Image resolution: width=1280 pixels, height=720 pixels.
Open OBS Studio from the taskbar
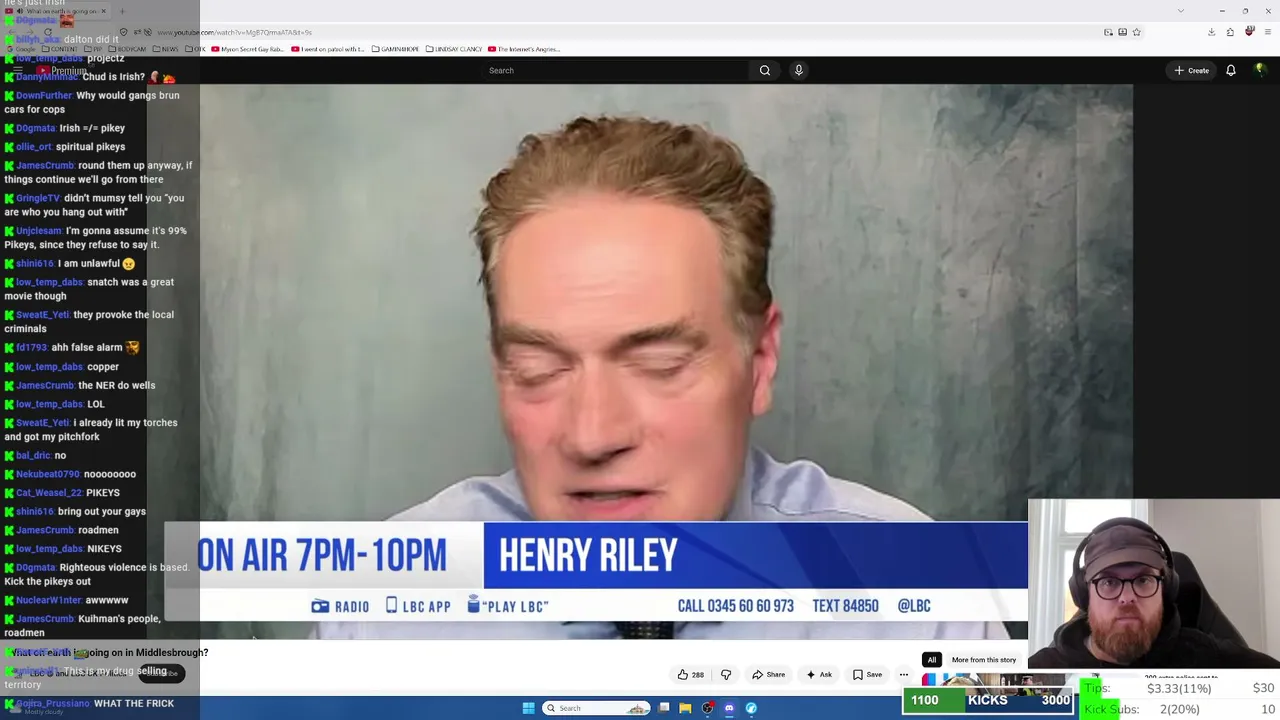point(707,708)
